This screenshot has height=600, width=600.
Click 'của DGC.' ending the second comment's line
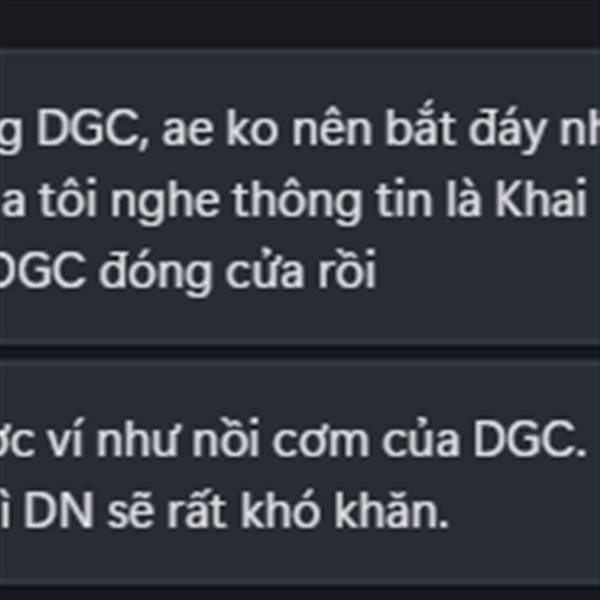click(x=484, y=440)
